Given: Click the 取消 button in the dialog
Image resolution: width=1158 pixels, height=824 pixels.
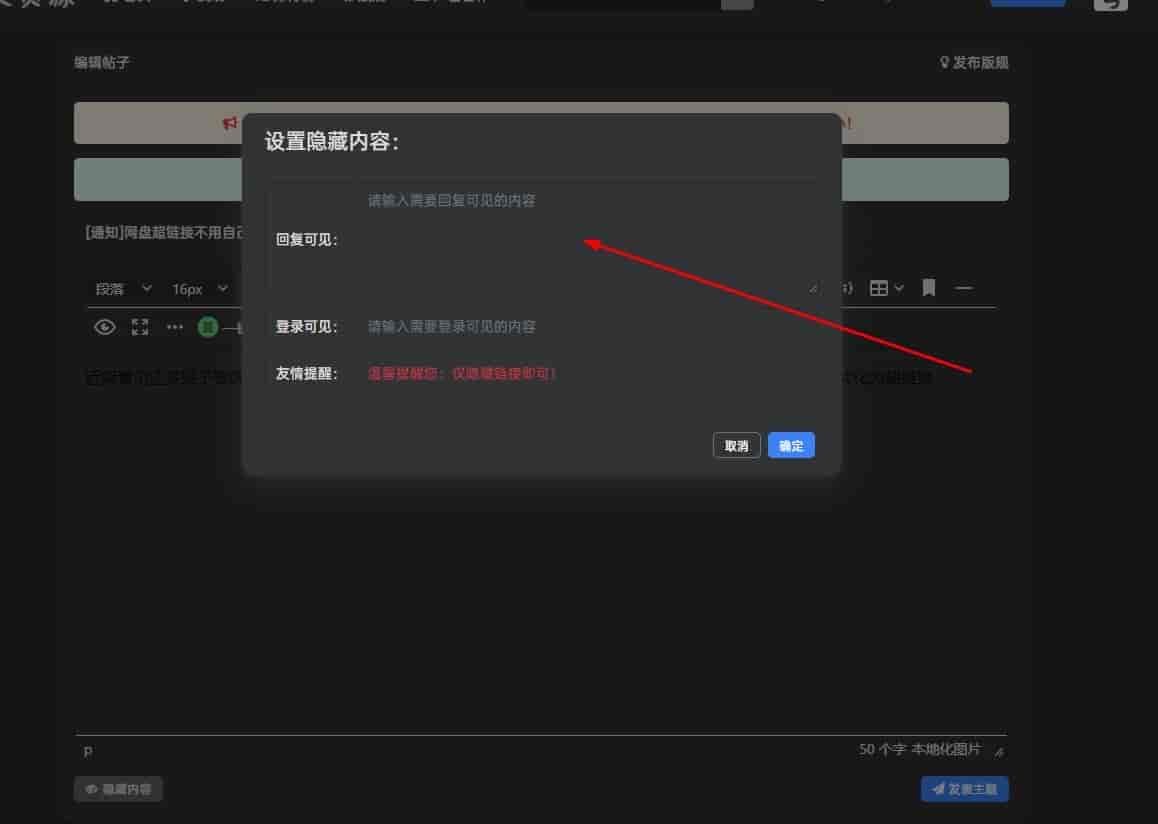Looking at the screenshot, I should [x=736, y=446].
